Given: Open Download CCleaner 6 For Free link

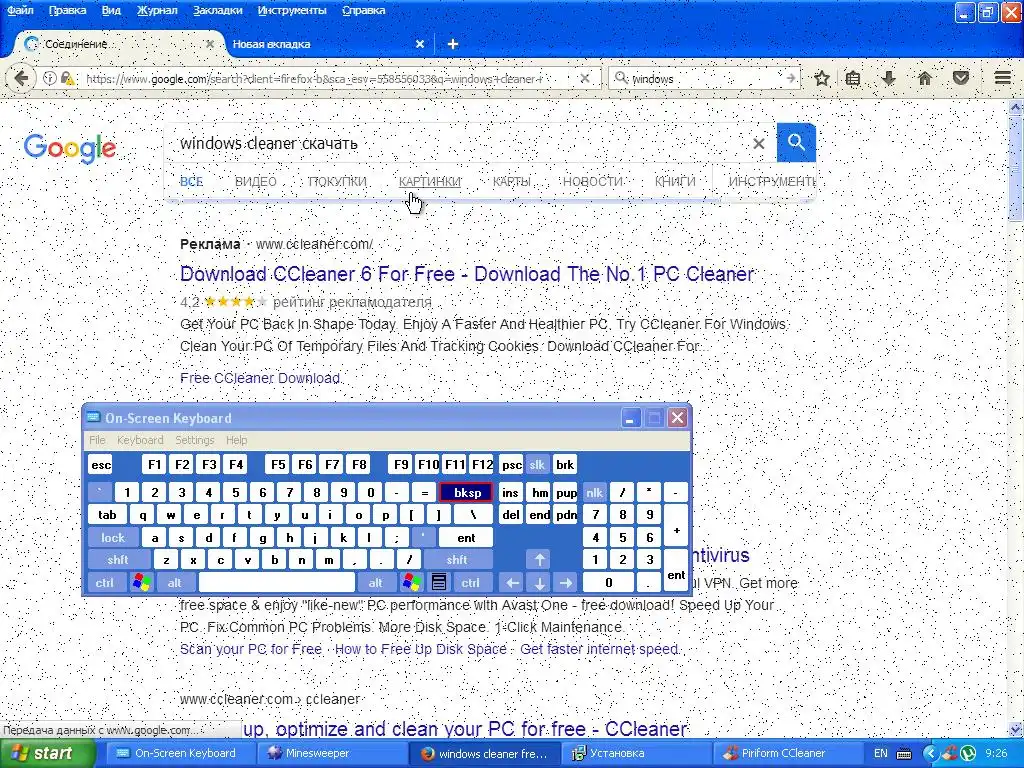Looking at the screenshot, I should (x=468, y=274).
